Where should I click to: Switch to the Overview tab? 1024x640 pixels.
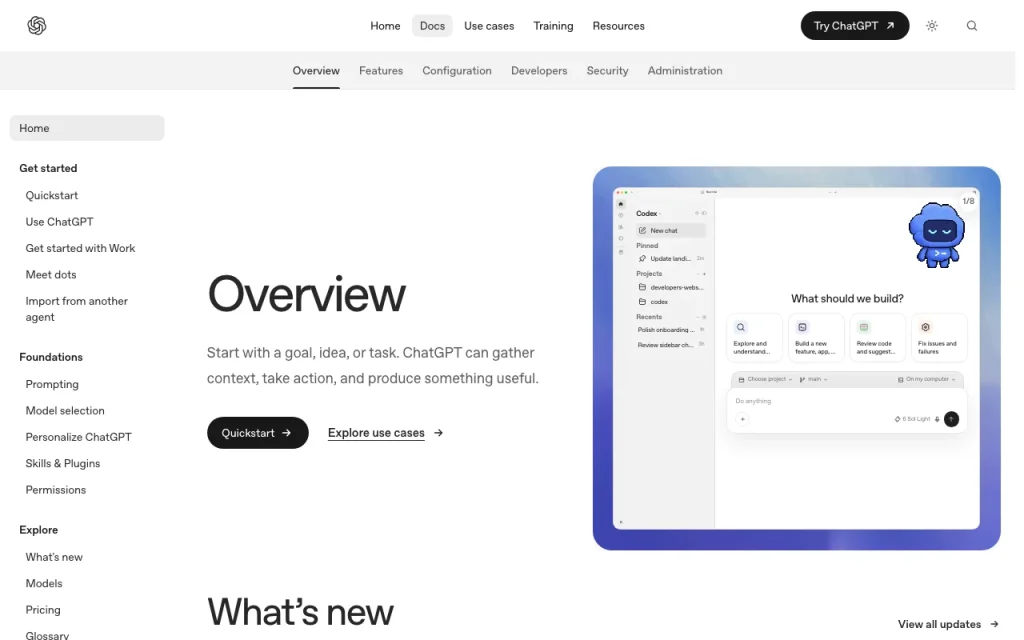point(316,71)
